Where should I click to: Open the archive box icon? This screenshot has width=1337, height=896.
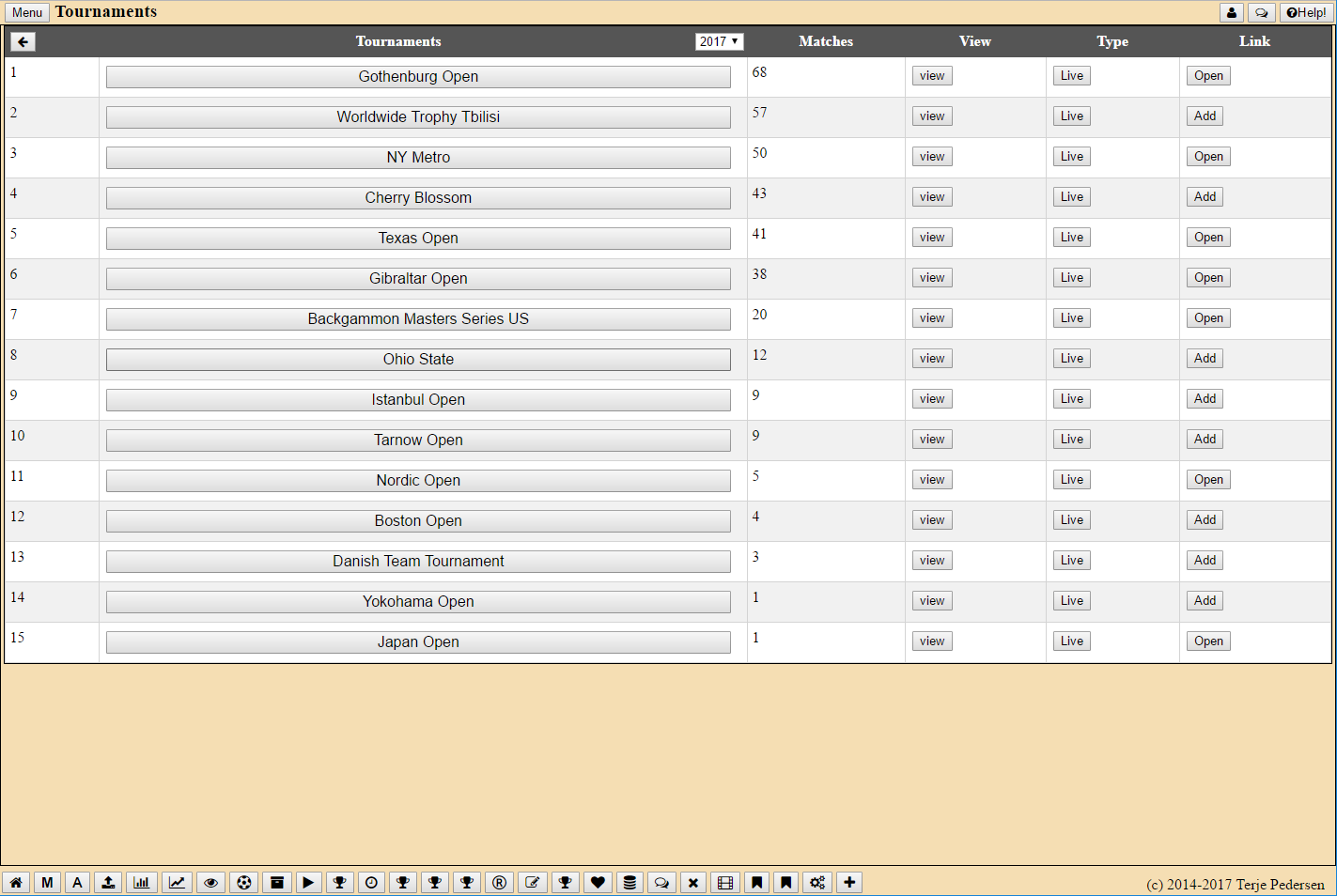tap(277, 883)
